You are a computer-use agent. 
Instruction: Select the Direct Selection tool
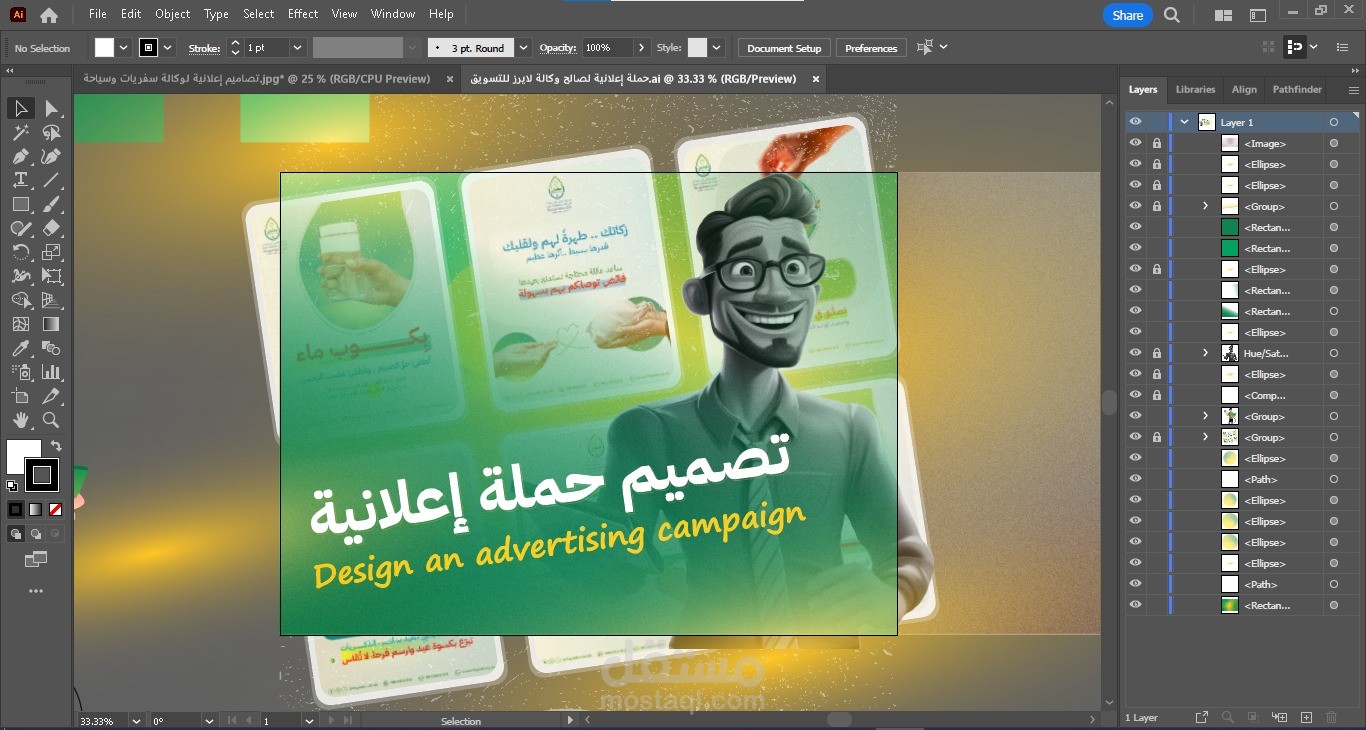52,108
